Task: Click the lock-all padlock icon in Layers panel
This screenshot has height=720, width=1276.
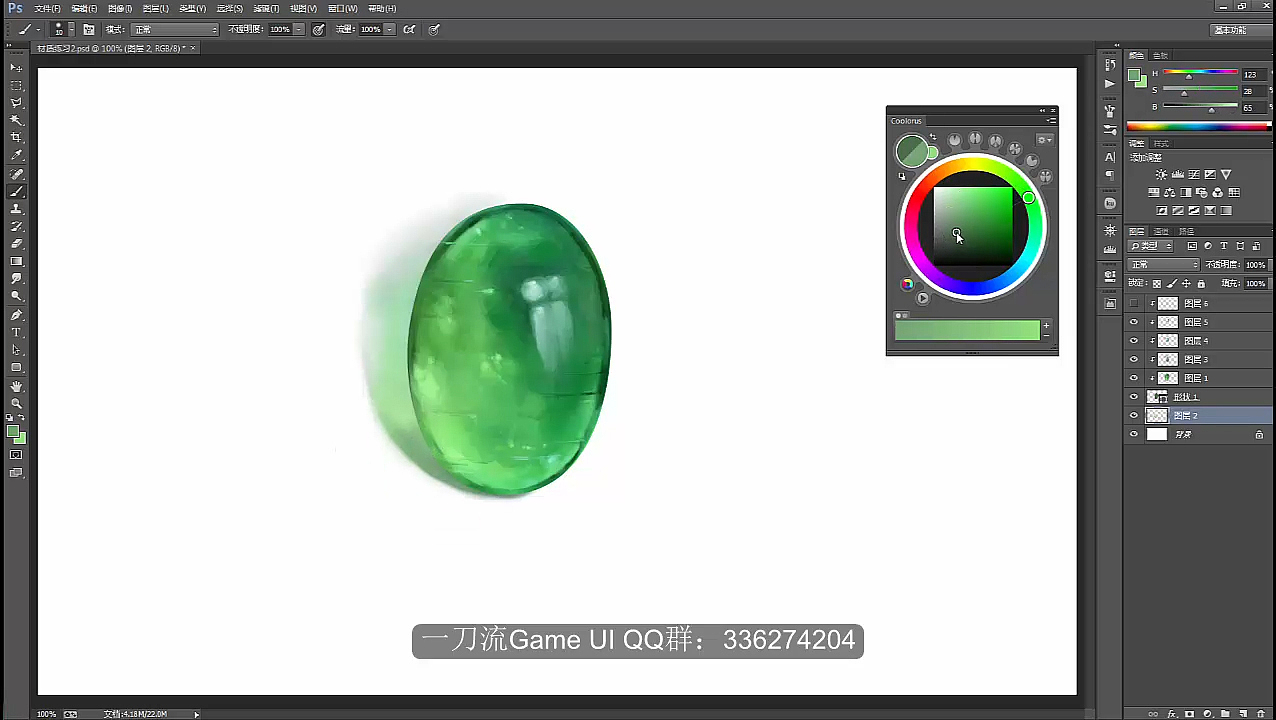Action: (x=1201, y=284)
